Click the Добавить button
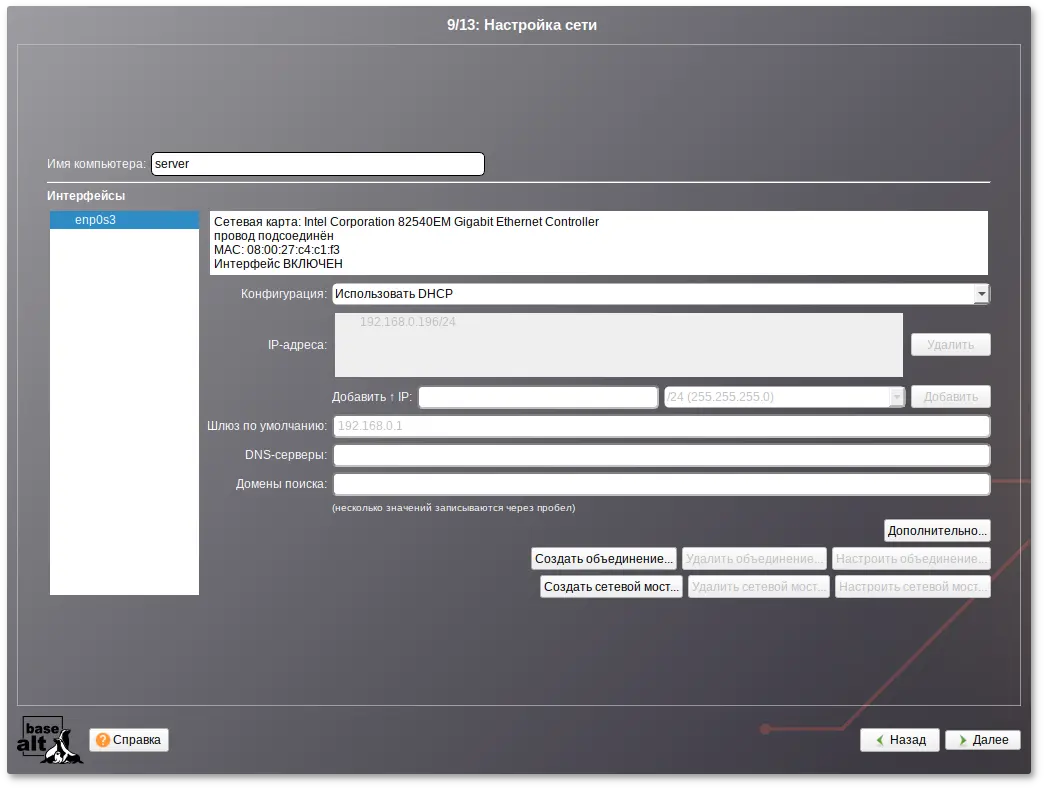 [x=950, y=397]
